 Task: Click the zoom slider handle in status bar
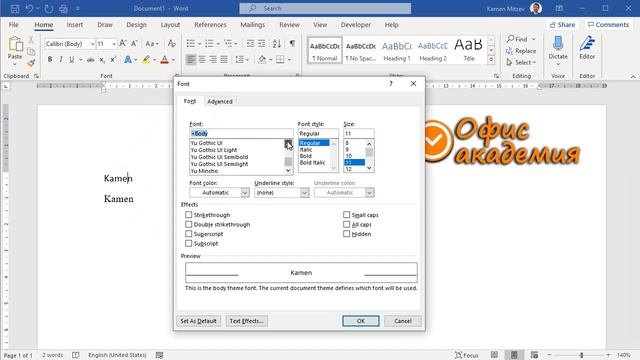[582, 355]
